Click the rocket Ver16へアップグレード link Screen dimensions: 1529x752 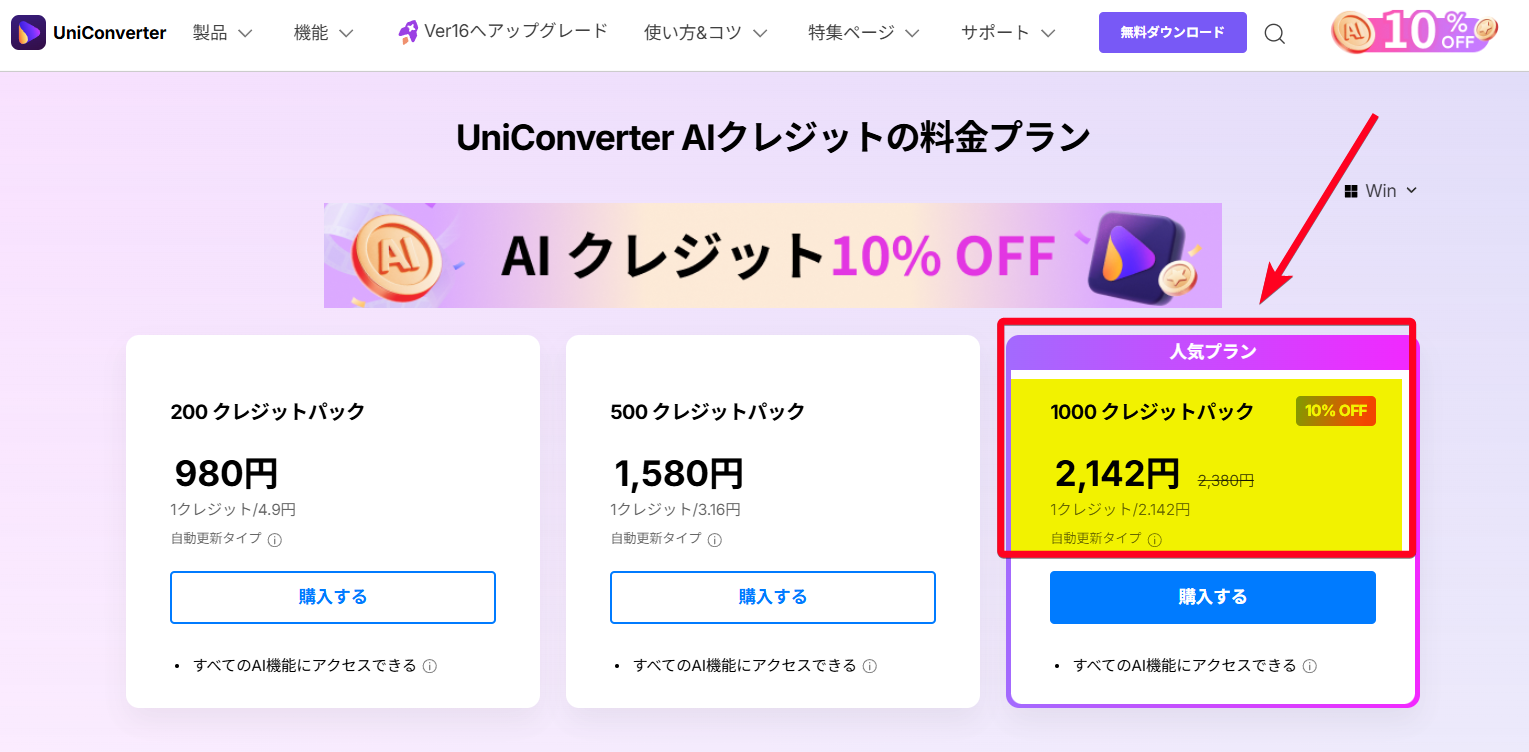tap(502, 32)
